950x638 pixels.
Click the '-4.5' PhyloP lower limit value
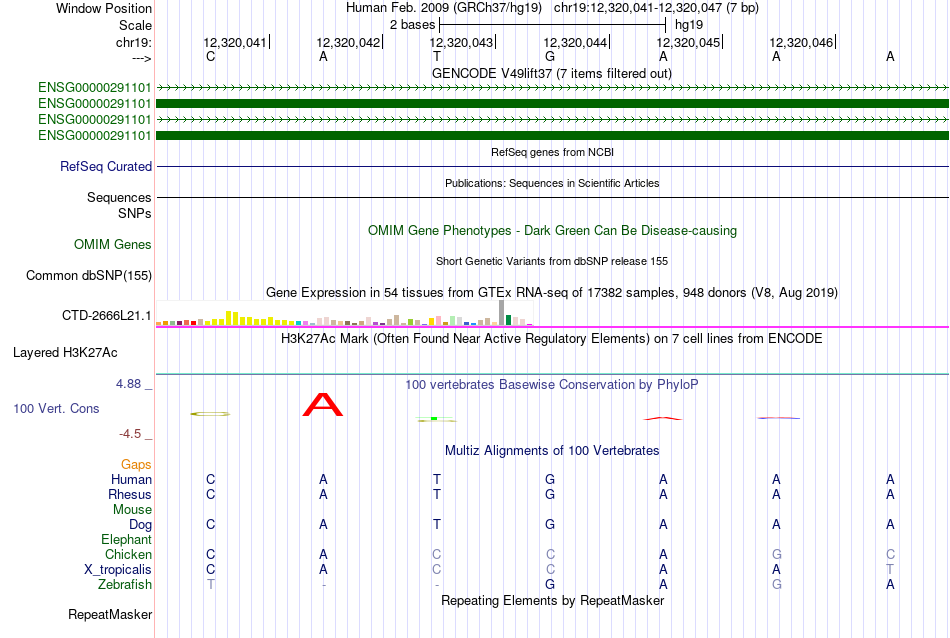[130, 434]
